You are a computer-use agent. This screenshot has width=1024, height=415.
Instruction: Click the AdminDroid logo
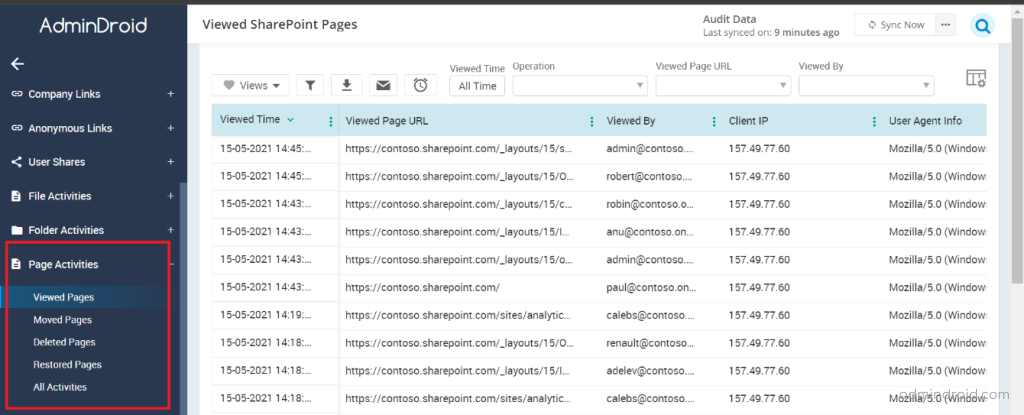(93, 25)
